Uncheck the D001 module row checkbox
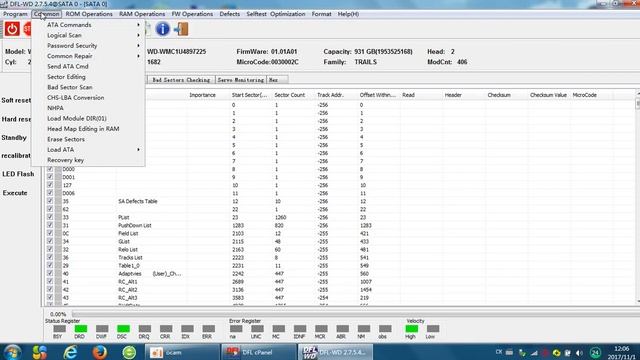Image resolution: width=640 pixels, height=360 pixels. pyautogui.click(x=50, y=177)
